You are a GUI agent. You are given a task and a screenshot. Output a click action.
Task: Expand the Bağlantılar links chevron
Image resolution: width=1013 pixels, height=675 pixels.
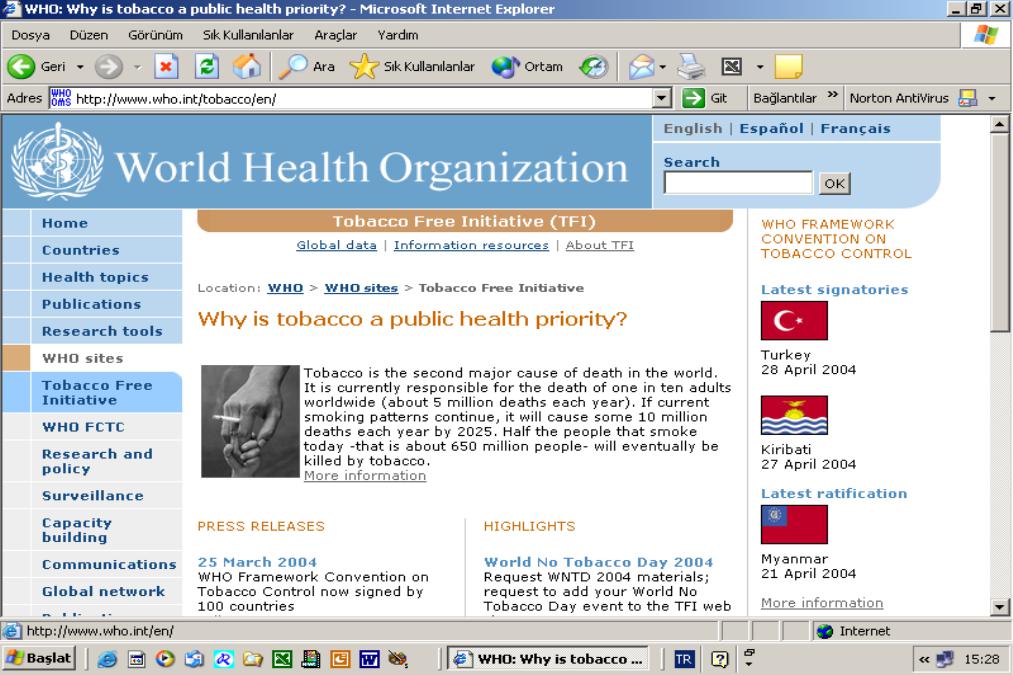(833, 95)
